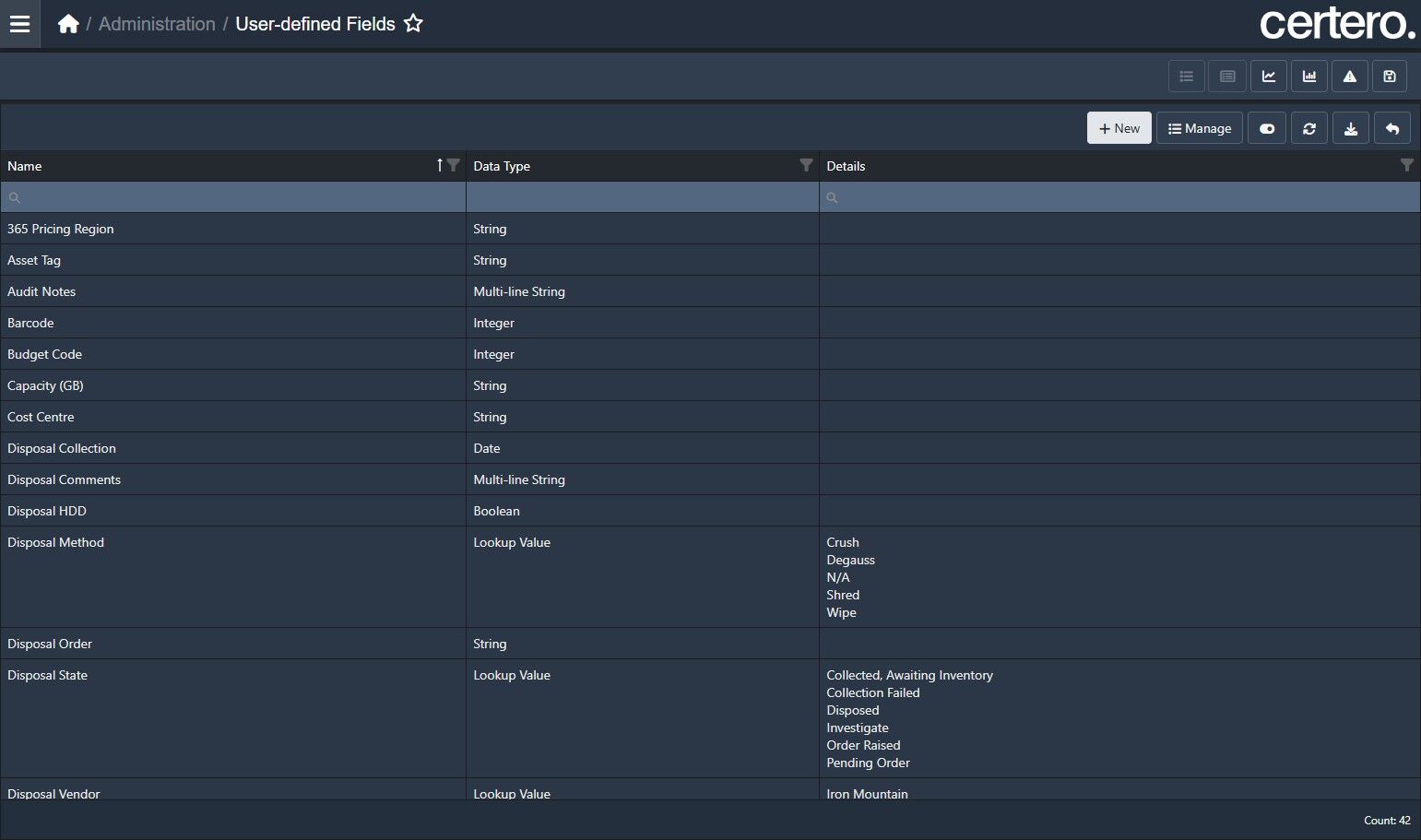Click the User-defined Fields breadcrumb title

tap(315, 24)
